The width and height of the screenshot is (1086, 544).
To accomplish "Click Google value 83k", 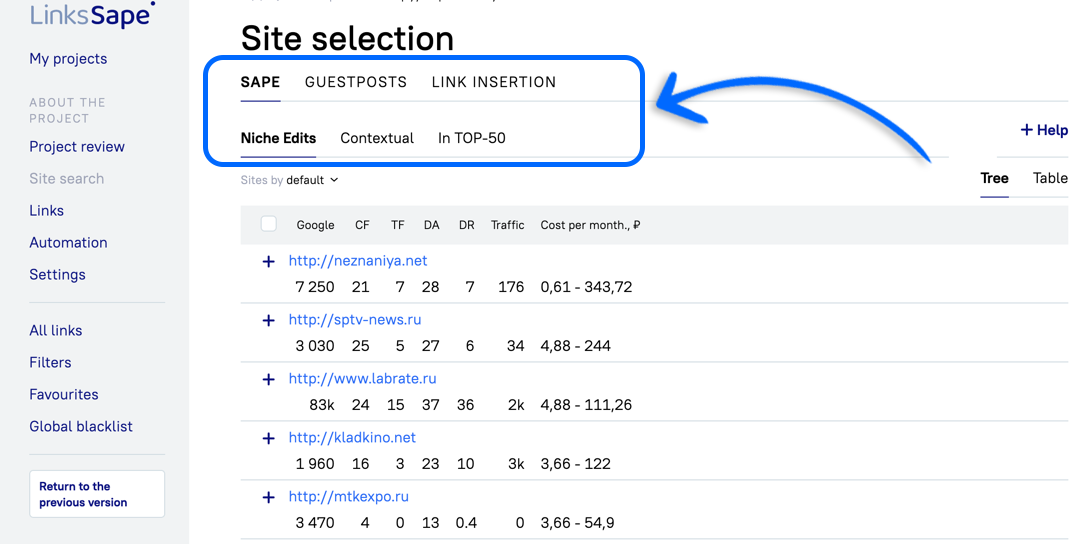I will click(322, 405).
